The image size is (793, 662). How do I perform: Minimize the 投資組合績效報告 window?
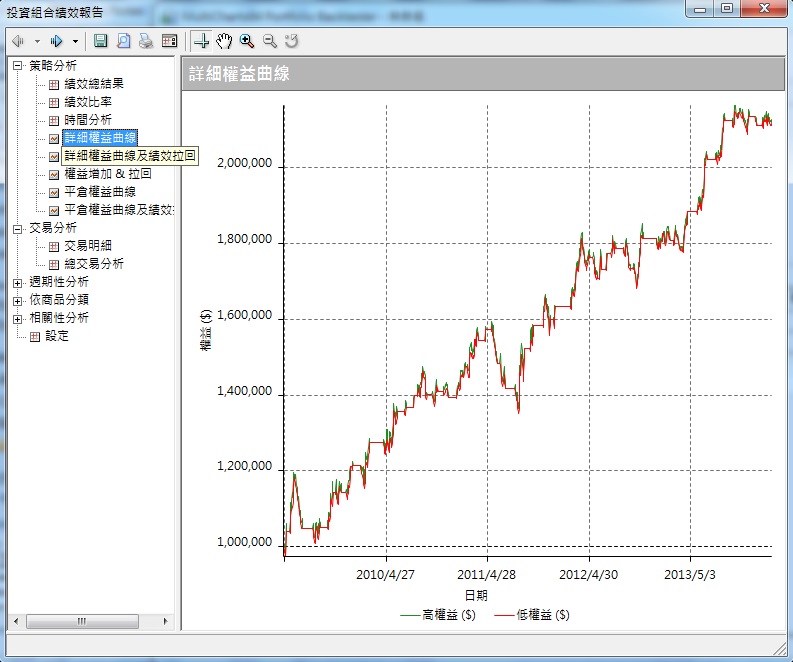click(700, 9)
